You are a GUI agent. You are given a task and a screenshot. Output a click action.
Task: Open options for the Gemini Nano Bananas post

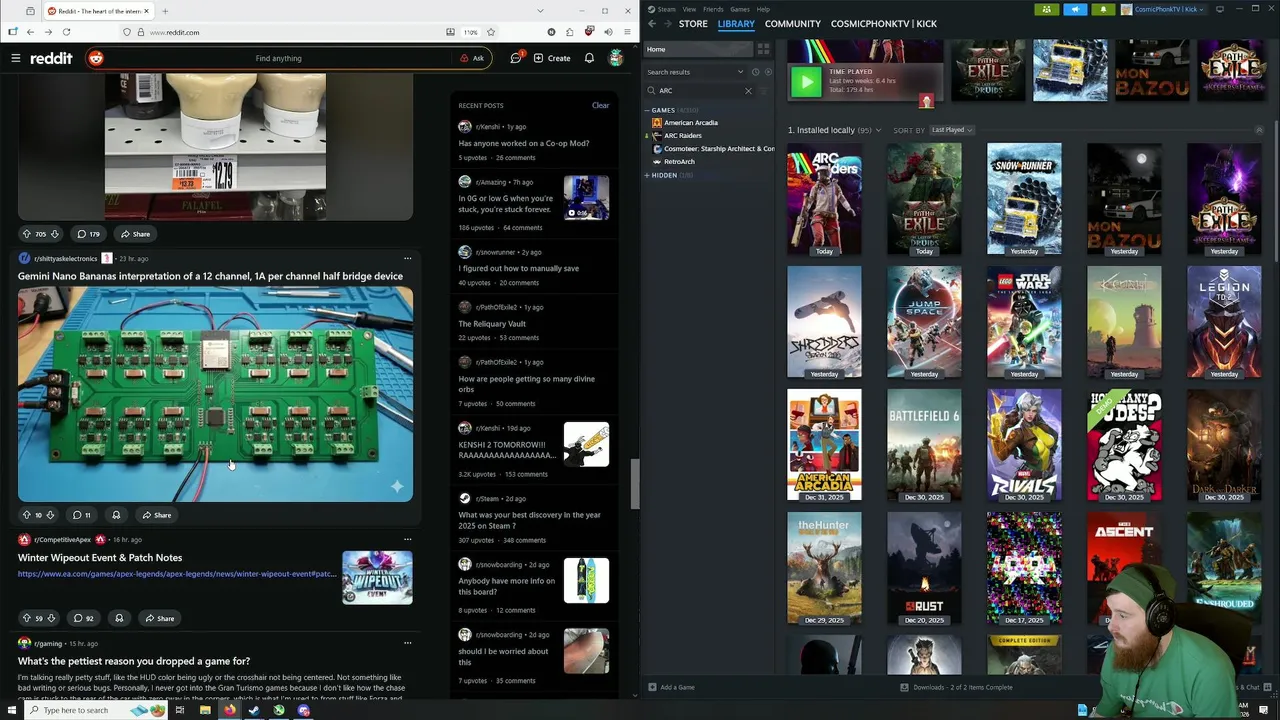coord(407,258)
